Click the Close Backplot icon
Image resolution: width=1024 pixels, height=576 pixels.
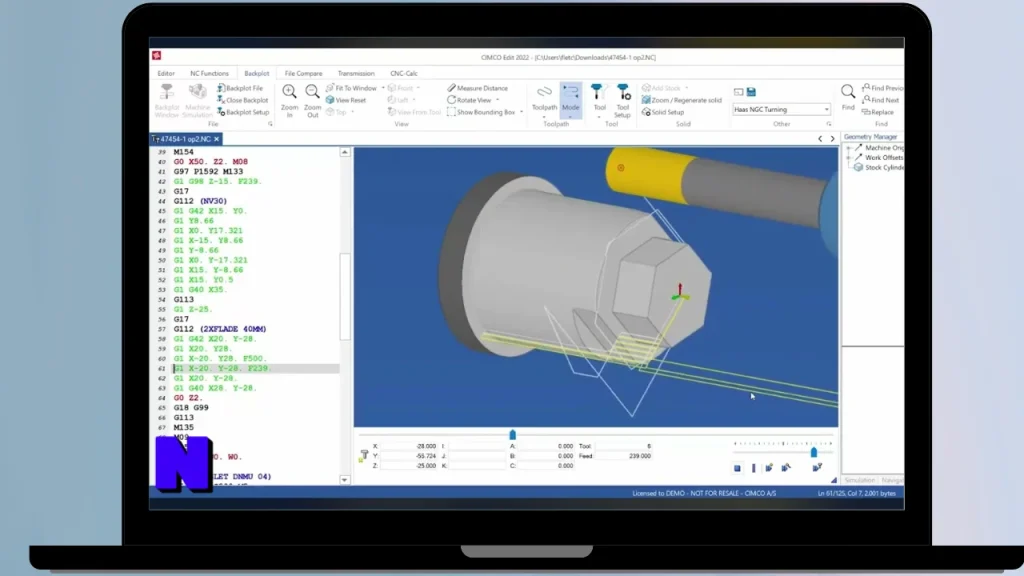pyautogui.click(x=221, y=100)
